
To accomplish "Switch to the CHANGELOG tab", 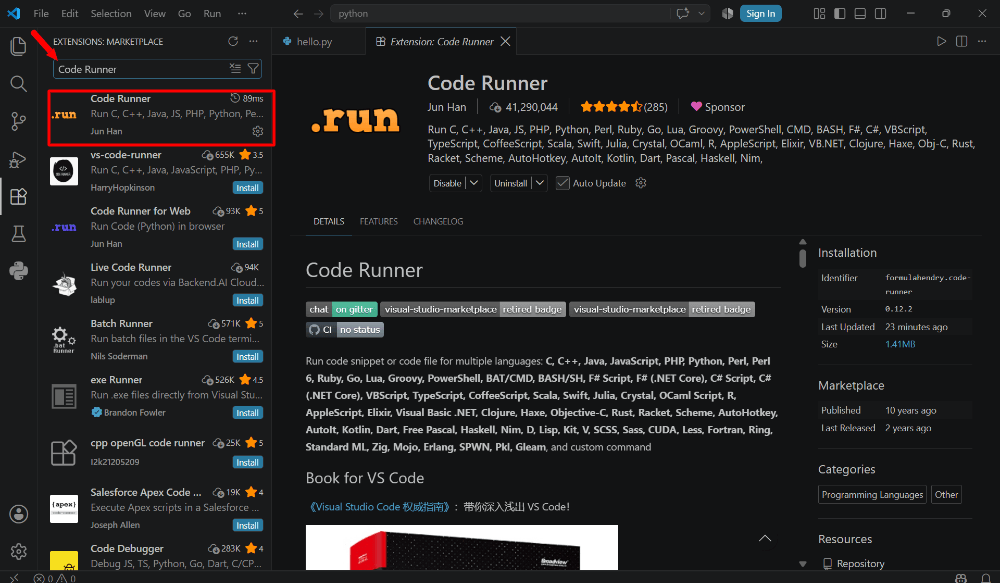I will (x=438, y=221).
